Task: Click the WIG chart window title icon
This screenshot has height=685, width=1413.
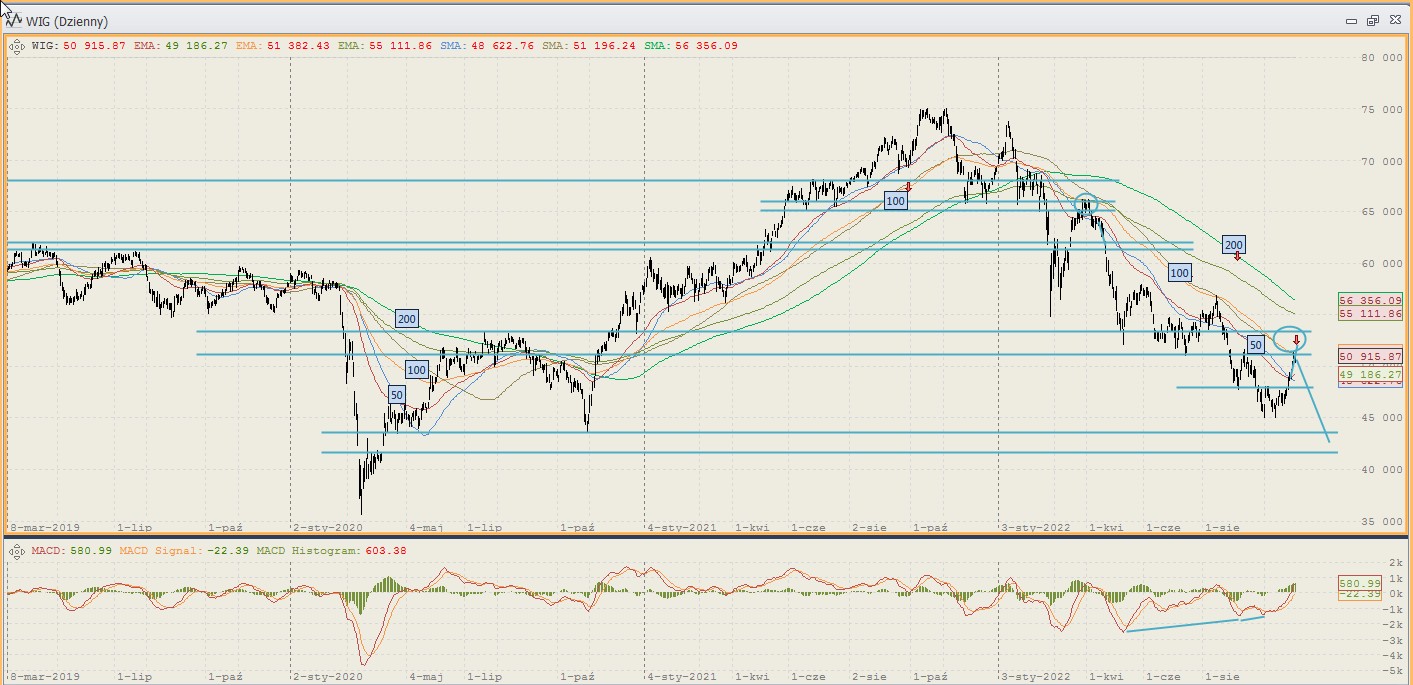Action: [15, 20]
